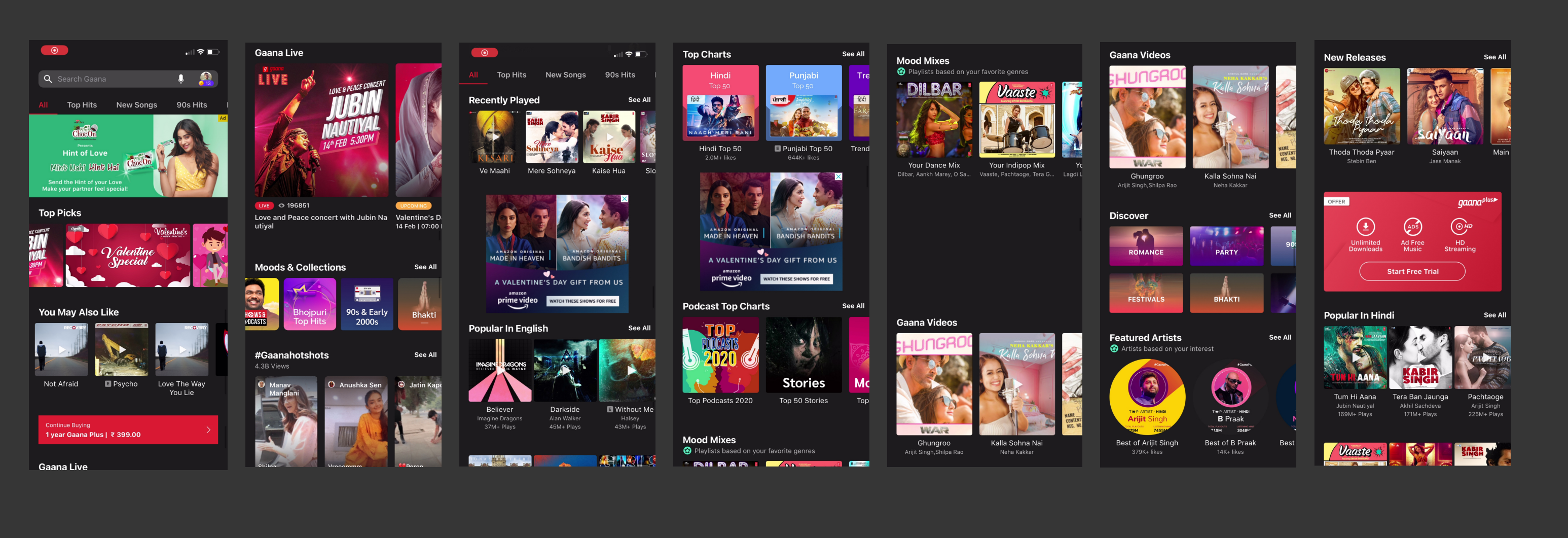Close the Prime Video ad below Recently Played
This screenshot has height=538, width=1568.
pyautogui.click(x=624, y=199)
